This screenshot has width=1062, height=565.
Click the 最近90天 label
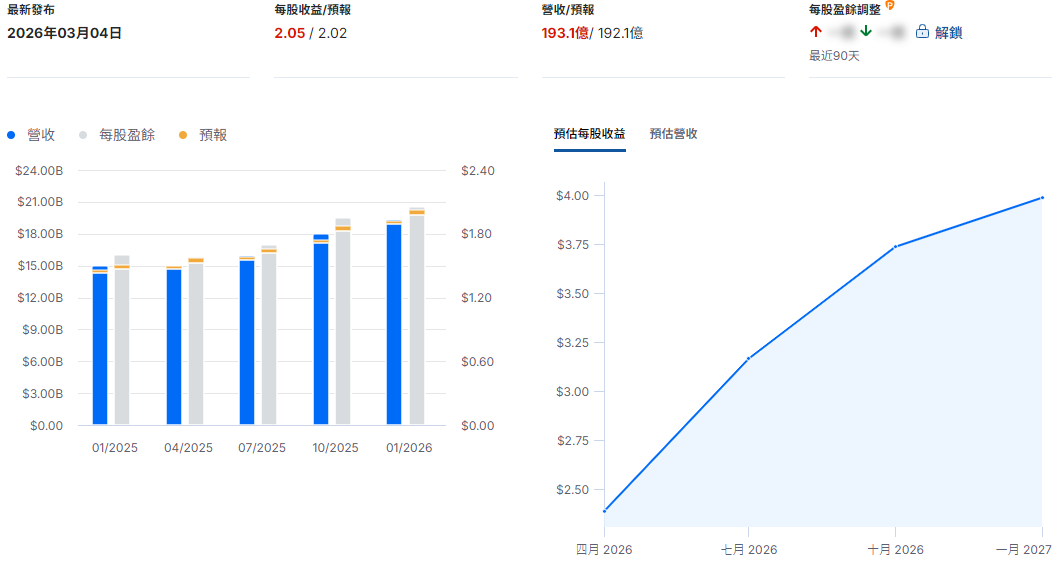(834, 56)
